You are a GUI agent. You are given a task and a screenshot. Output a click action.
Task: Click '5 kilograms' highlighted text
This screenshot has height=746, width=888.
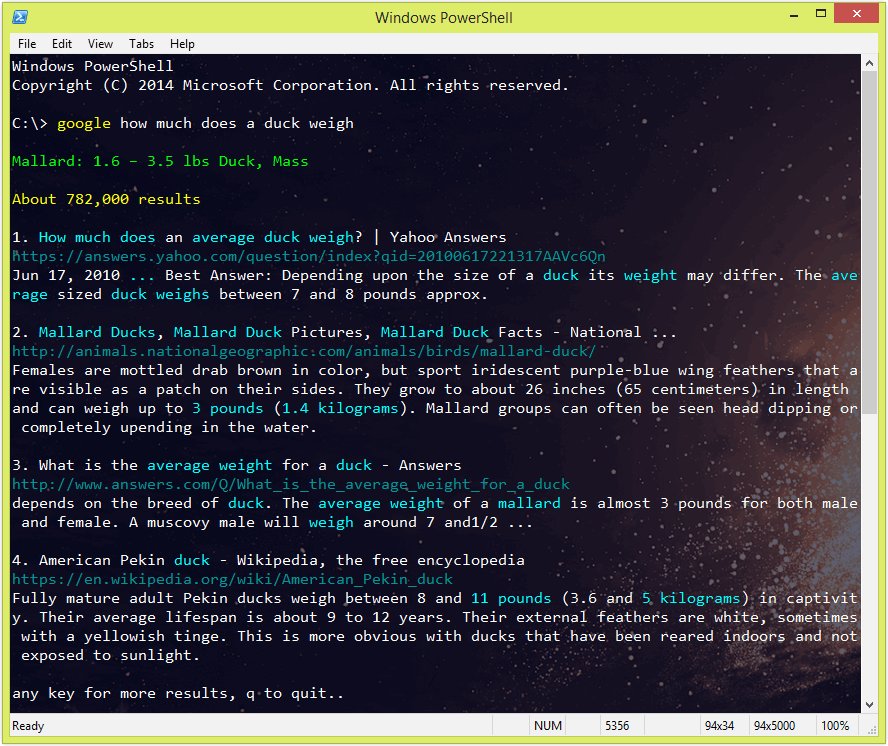coord(691,598)
